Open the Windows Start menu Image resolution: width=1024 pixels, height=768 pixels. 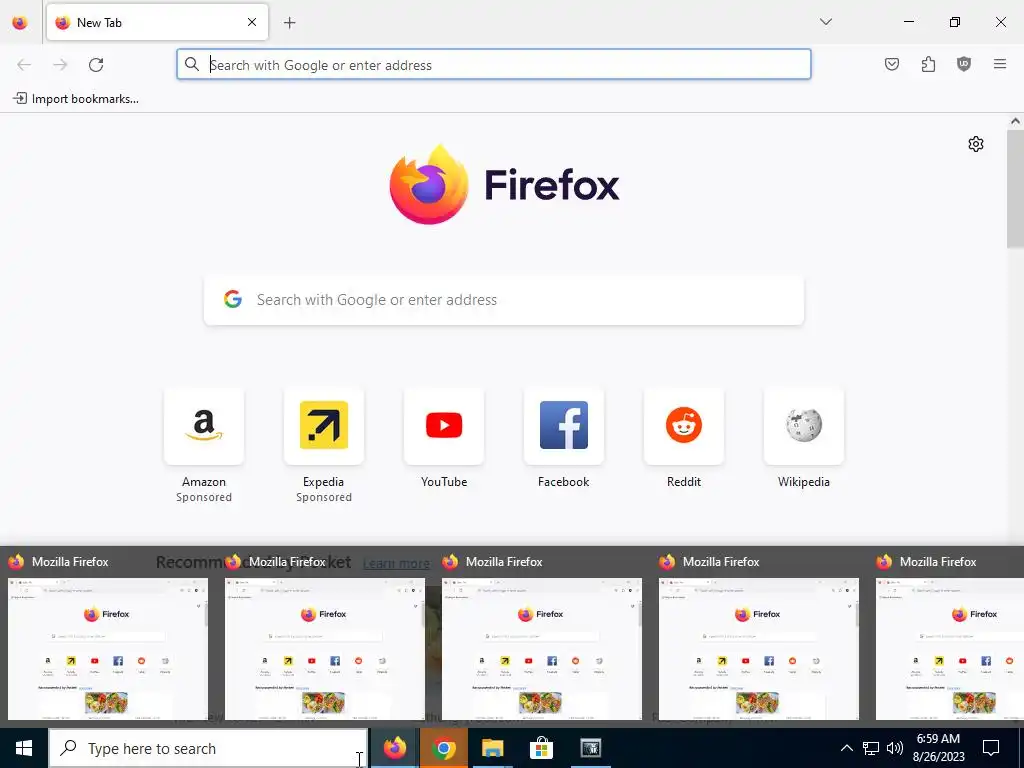click(24, 748)
